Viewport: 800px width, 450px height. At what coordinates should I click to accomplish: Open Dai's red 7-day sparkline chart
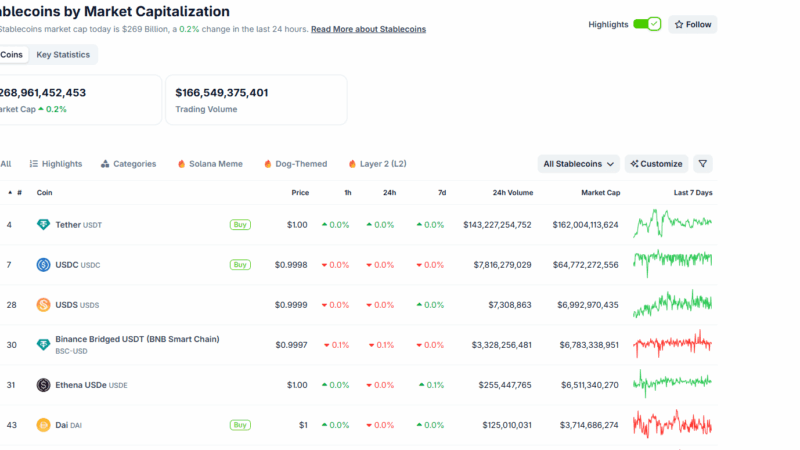[672, 423]
